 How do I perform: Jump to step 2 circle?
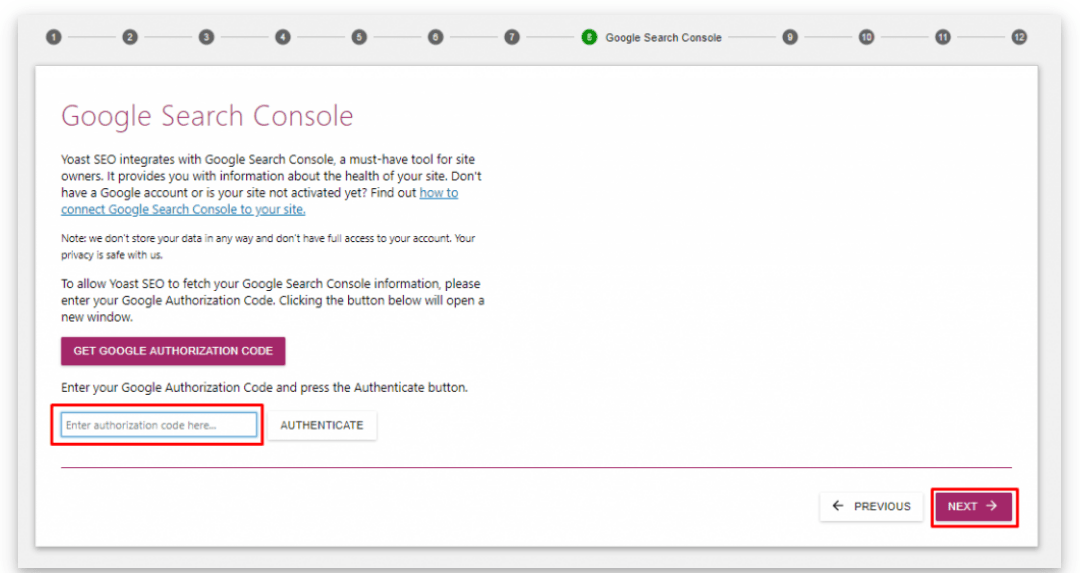(130, 37)
